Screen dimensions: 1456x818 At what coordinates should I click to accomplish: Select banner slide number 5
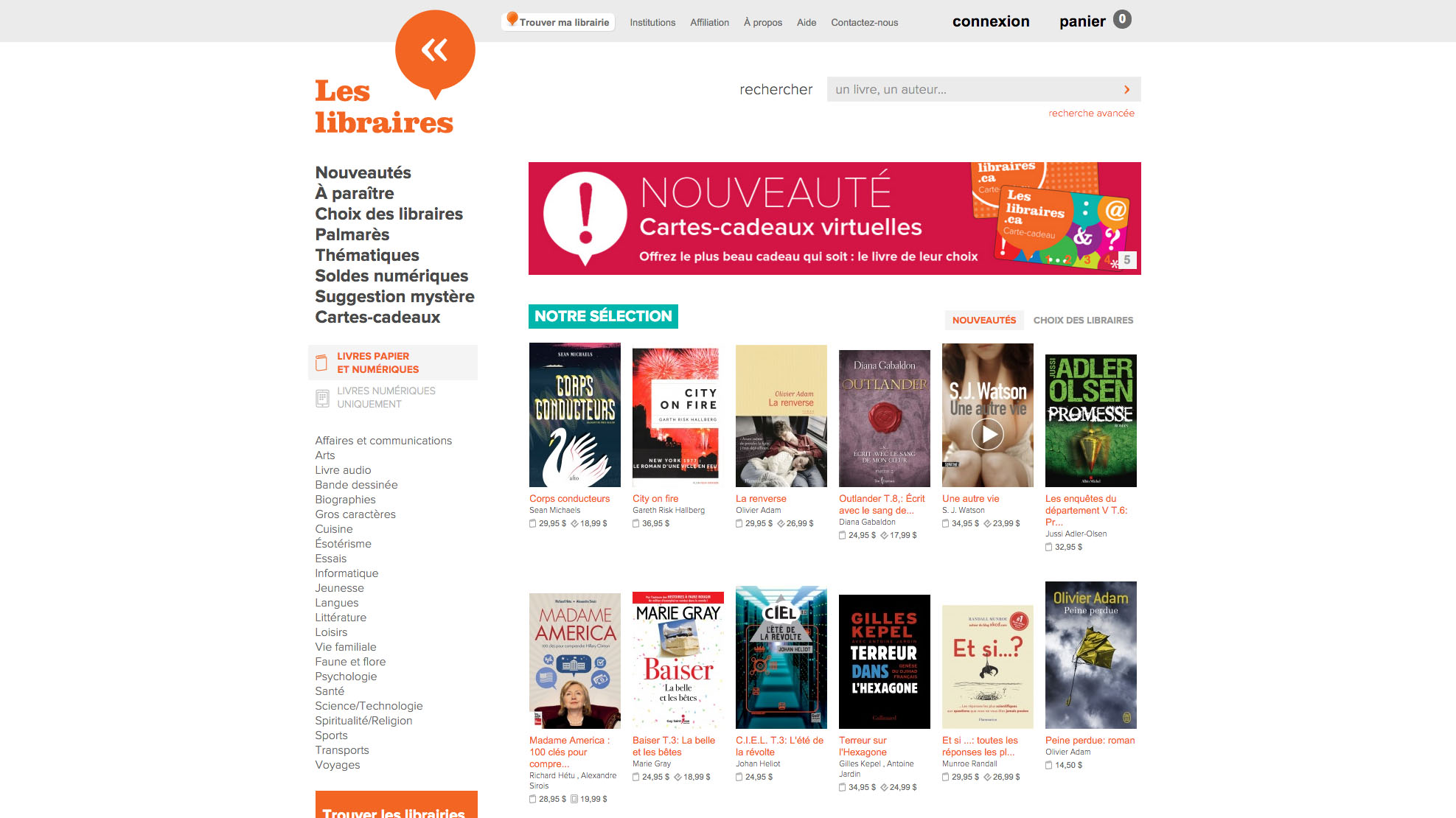coord(1126,259)
